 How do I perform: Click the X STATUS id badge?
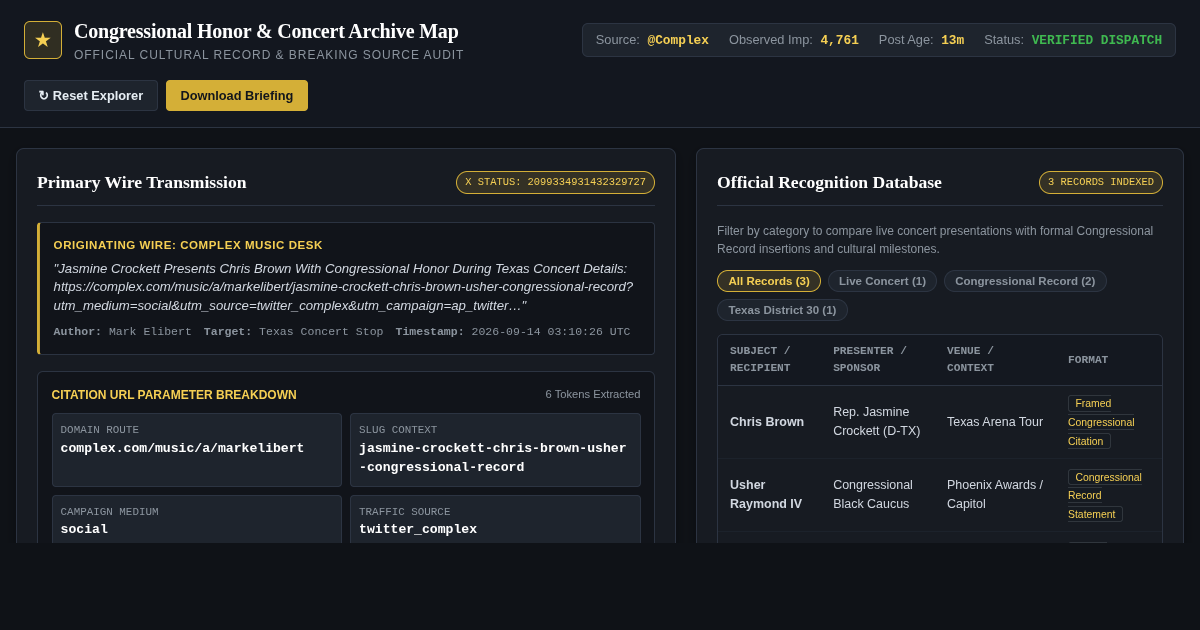pyautogui.click(x=555, y=182)
